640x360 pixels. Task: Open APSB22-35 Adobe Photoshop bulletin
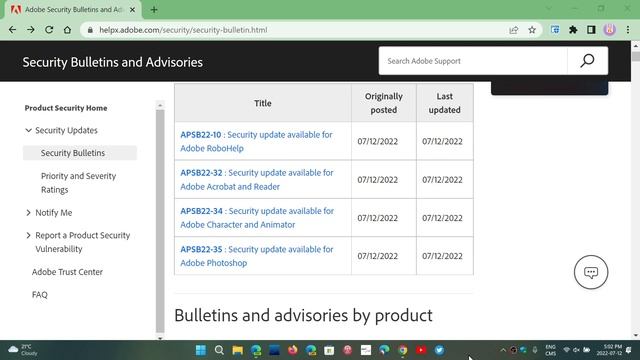point(257,256)
